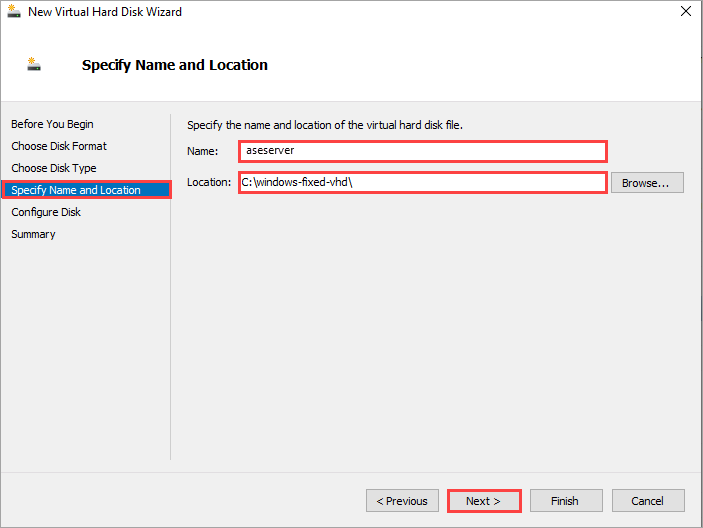Viewport: 703px width, 528px height.
Task: Click the instruction text about virtual hard disk file
Action: tap(325, 125)
